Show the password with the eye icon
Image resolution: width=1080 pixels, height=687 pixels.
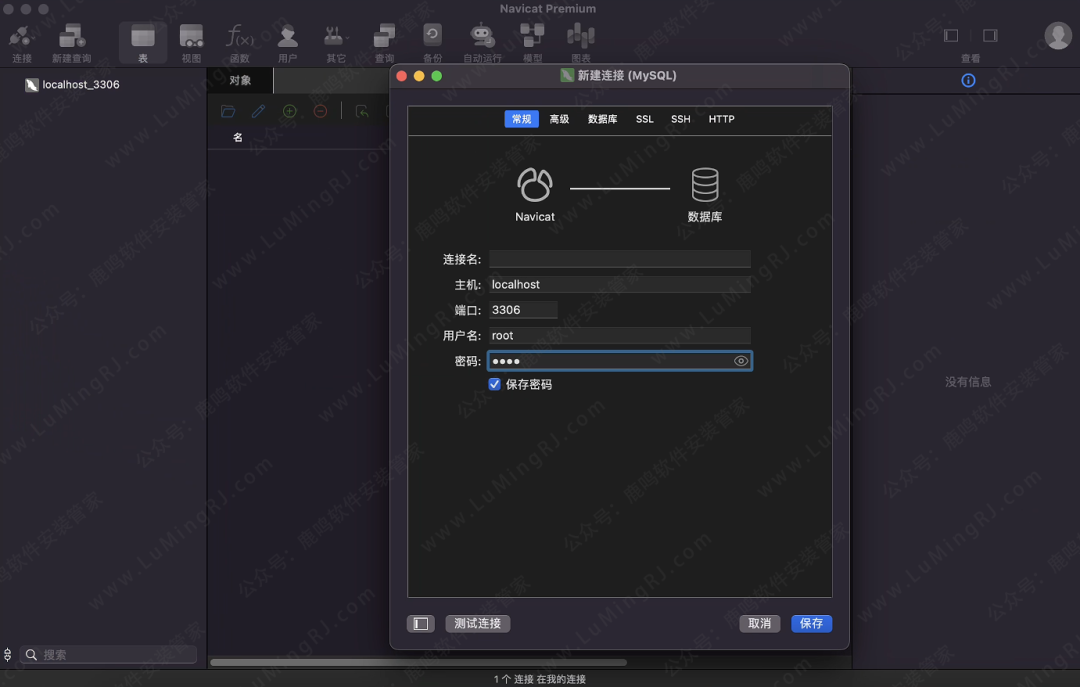coord(740,361)
